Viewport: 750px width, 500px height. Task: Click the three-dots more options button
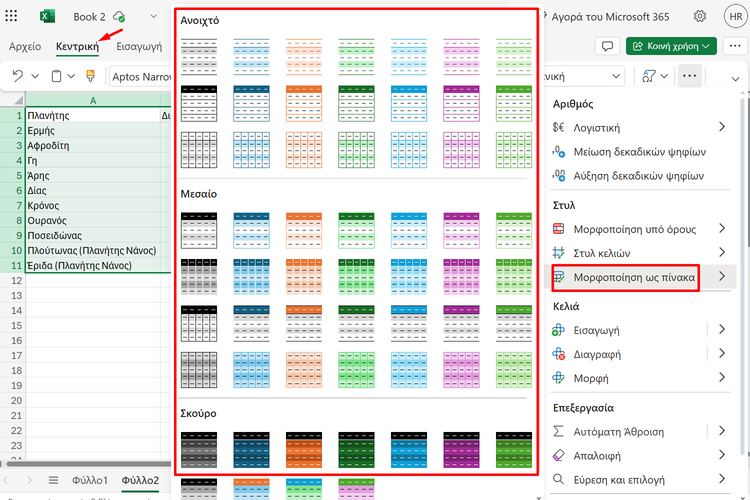coord(689,76)
